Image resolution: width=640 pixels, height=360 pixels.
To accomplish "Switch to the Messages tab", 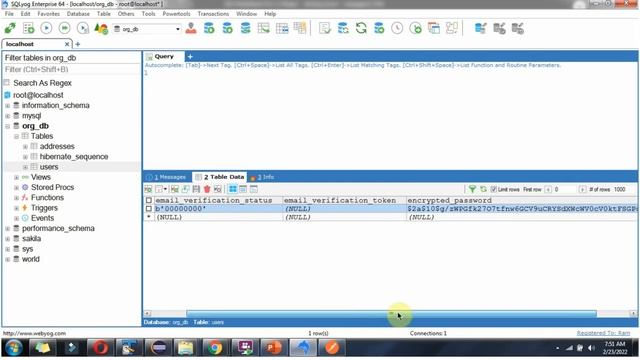I will (167, 177).
